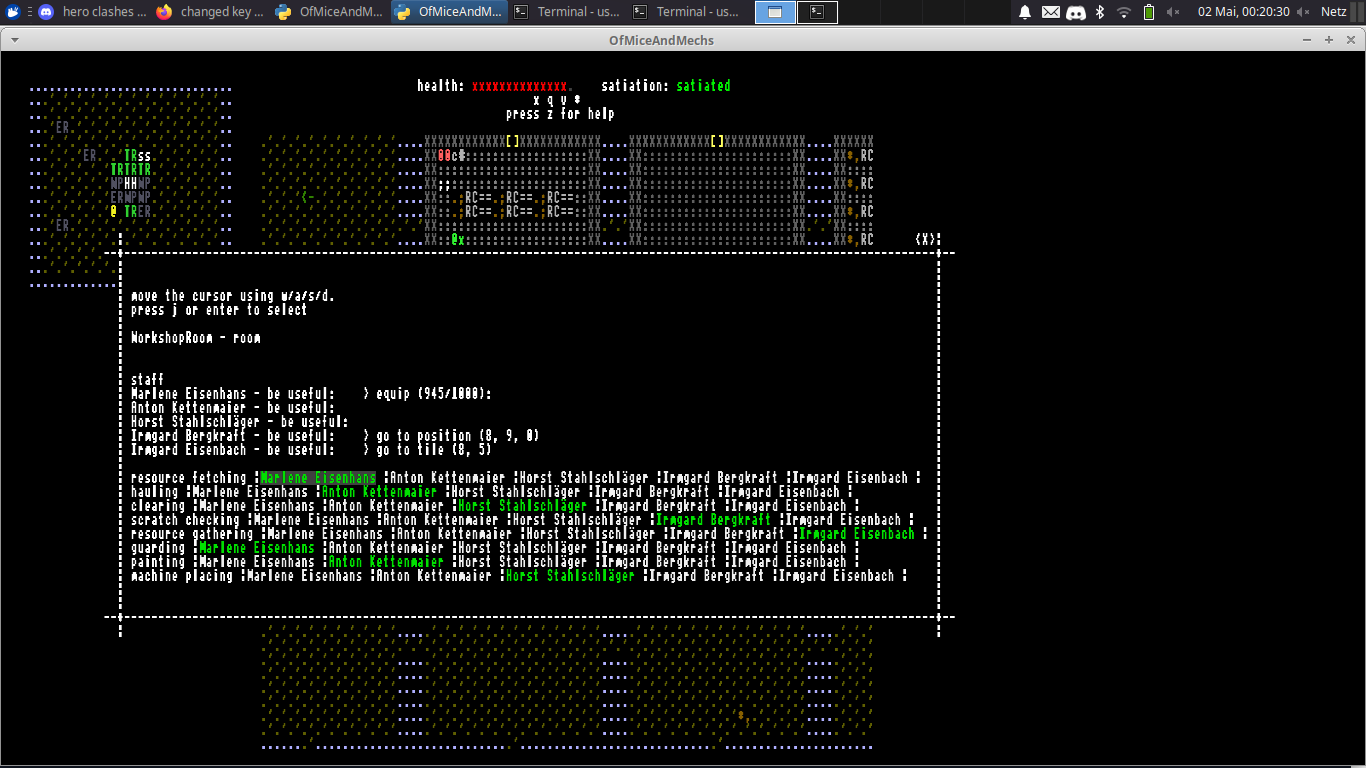
Task: Click the red health bar
Action: [x=521, y=86]
